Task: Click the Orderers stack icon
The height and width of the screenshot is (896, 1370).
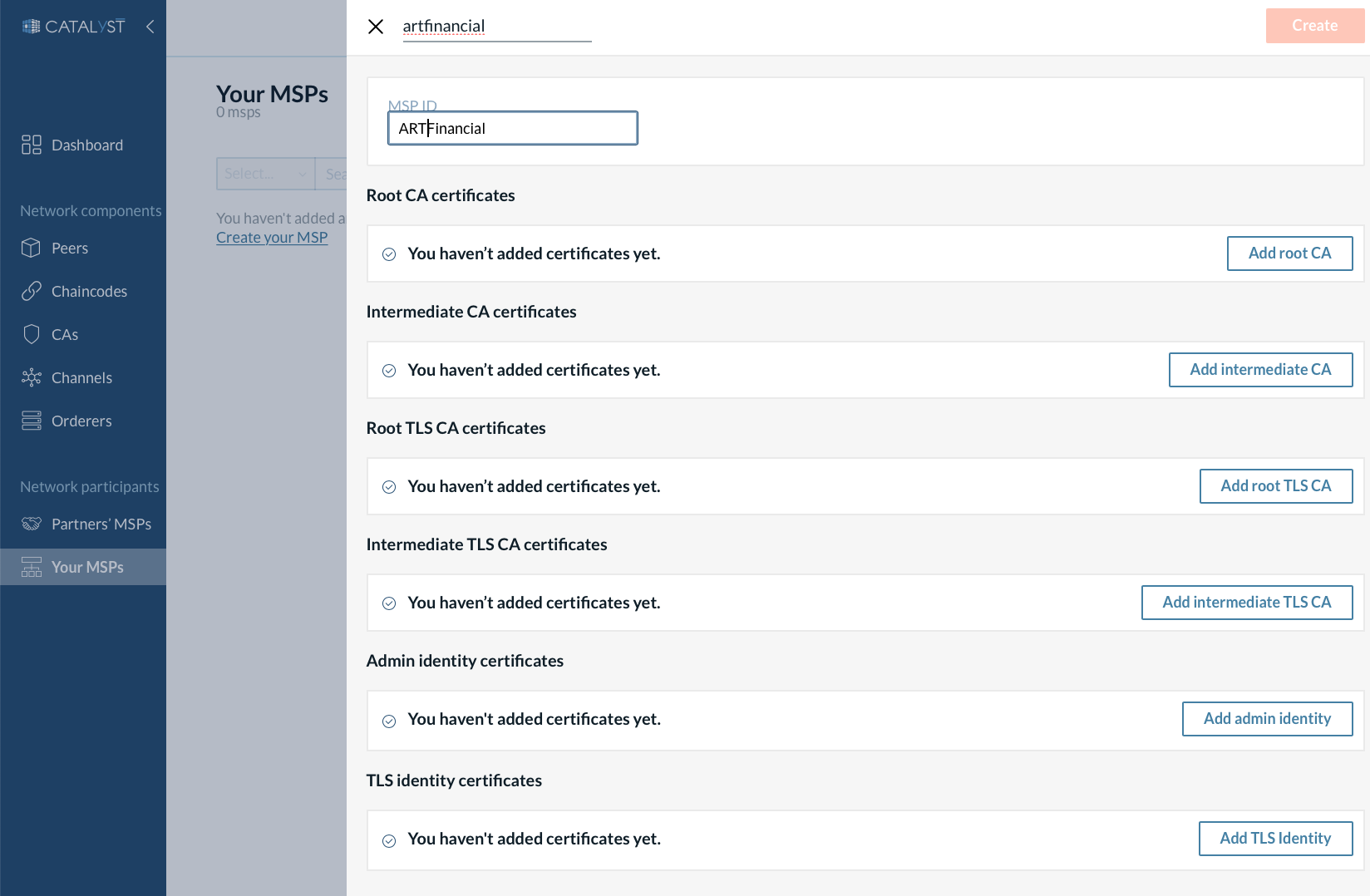Action: tap(31, 421)
